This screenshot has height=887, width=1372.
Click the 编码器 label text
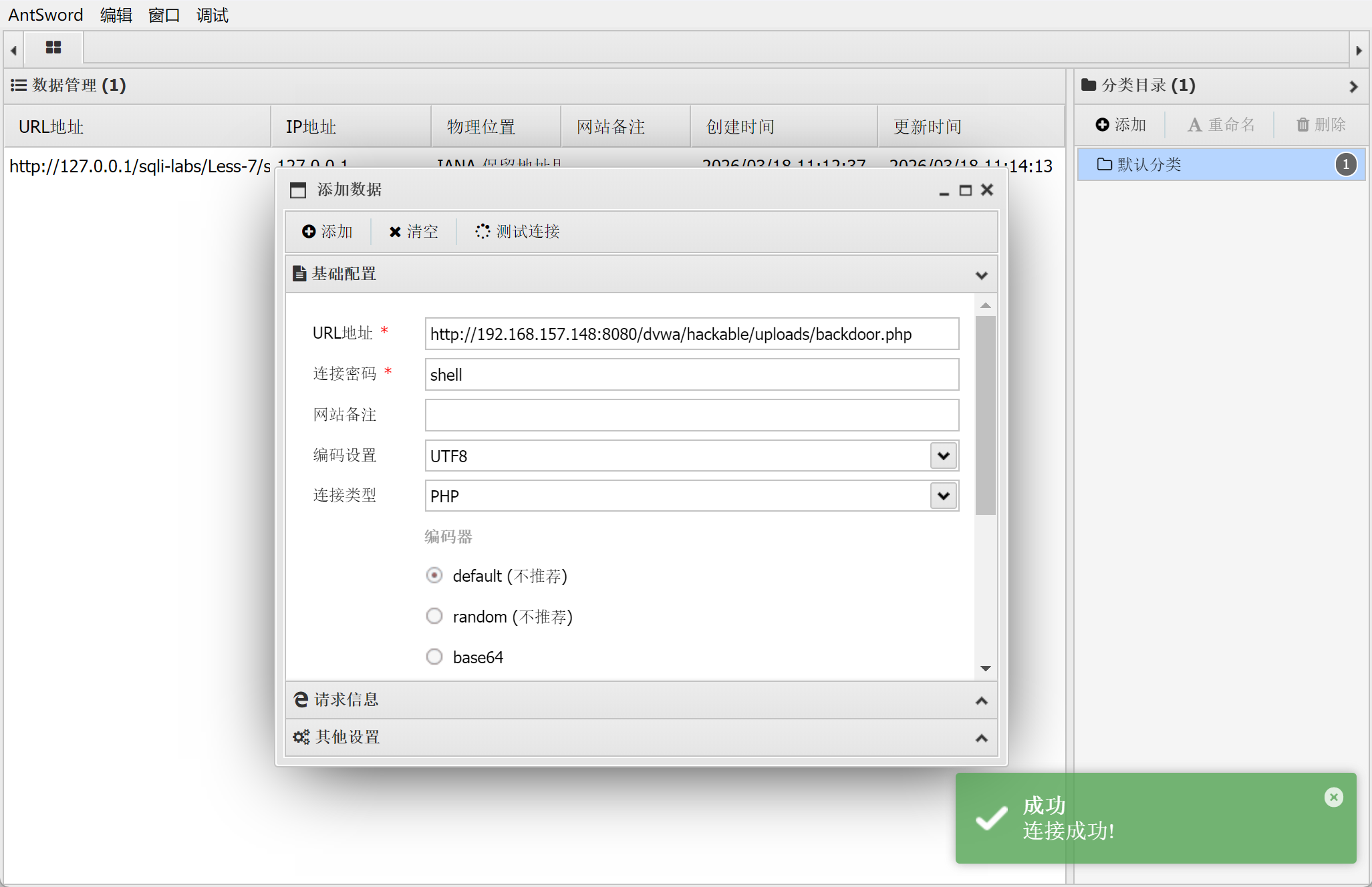pyautogui.click(x=448, y=536)
